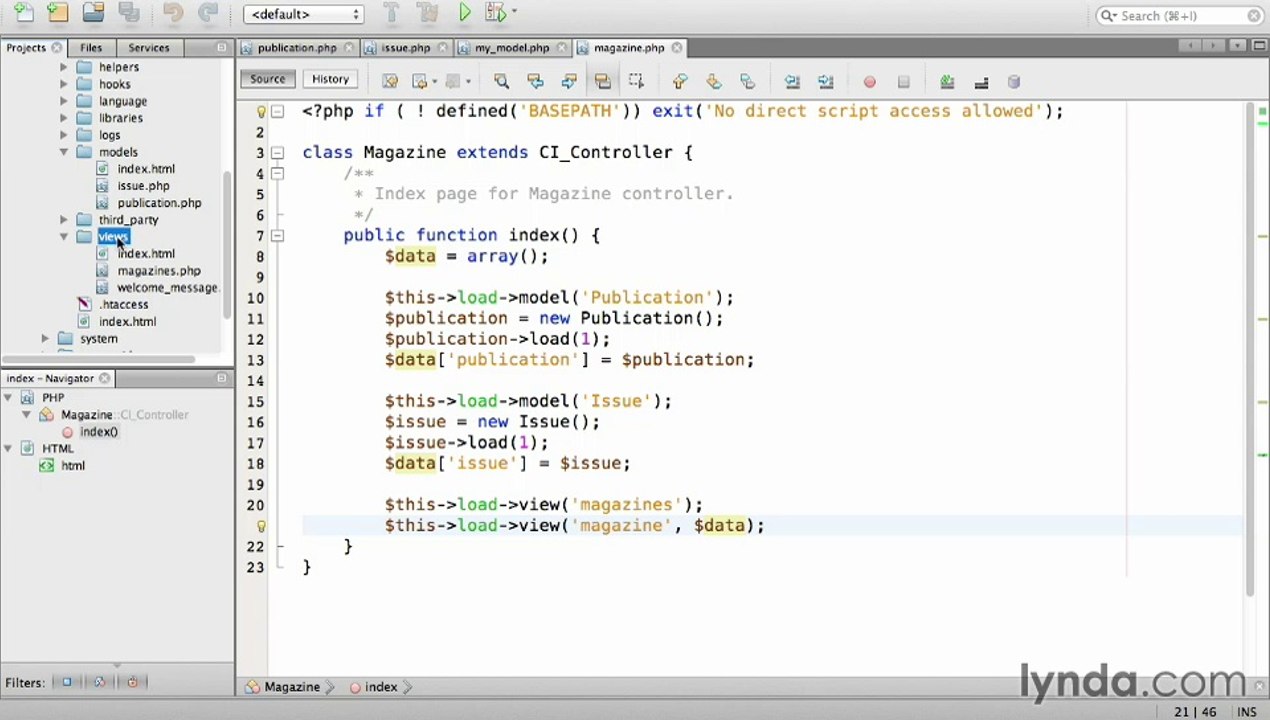The height and width of the screenshot is (720, 1270).
Task: Open issue.php in the models folder
Action: [x=143, y=186]
